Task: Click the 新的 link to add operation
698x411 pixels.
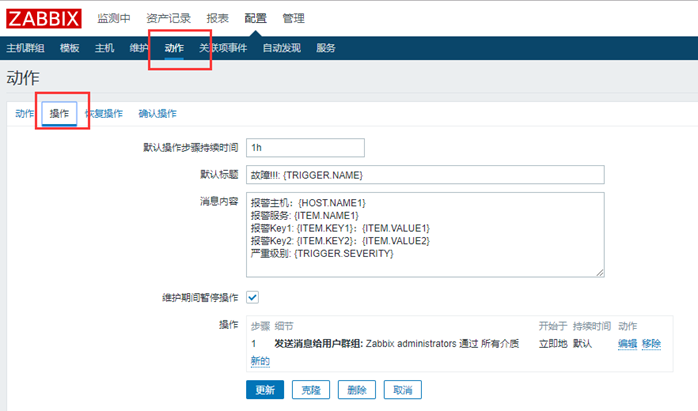Action: pyautogui.click(x=260, y=361)
